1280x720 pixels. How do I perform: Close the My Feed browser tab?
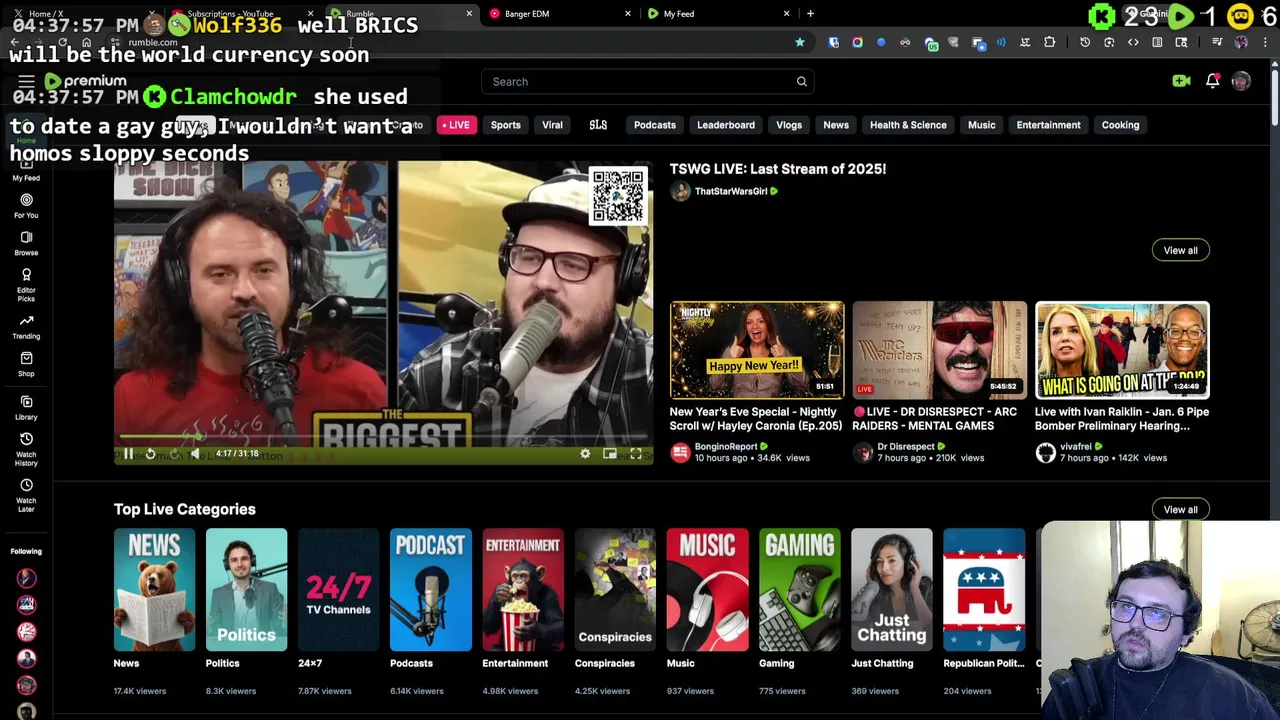[x=786, y=14]
